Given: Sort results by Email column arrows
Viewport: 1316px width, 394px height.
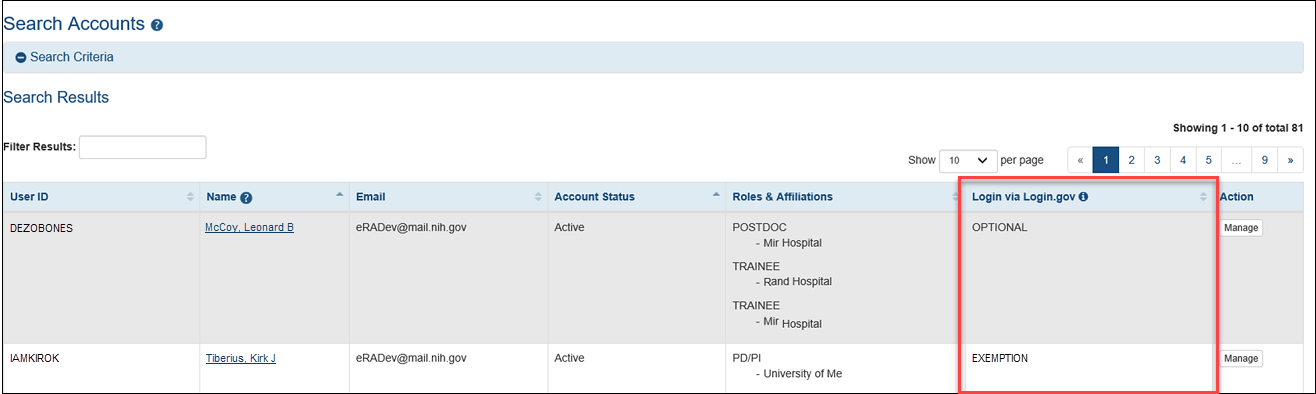Looking at the screenshot, I should 538,197.
